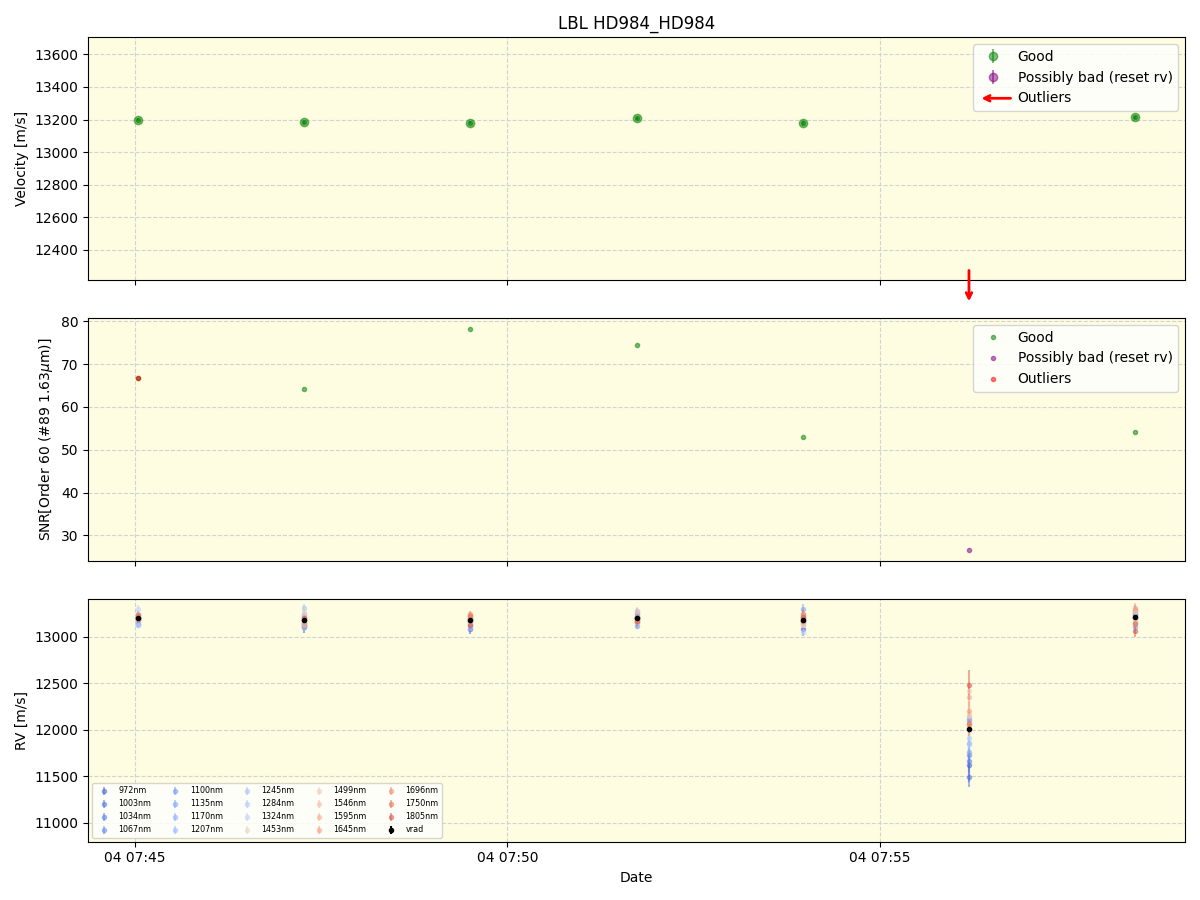
Task: Select the Good entry in the SNR panel legend
Action: (1035, 338)
